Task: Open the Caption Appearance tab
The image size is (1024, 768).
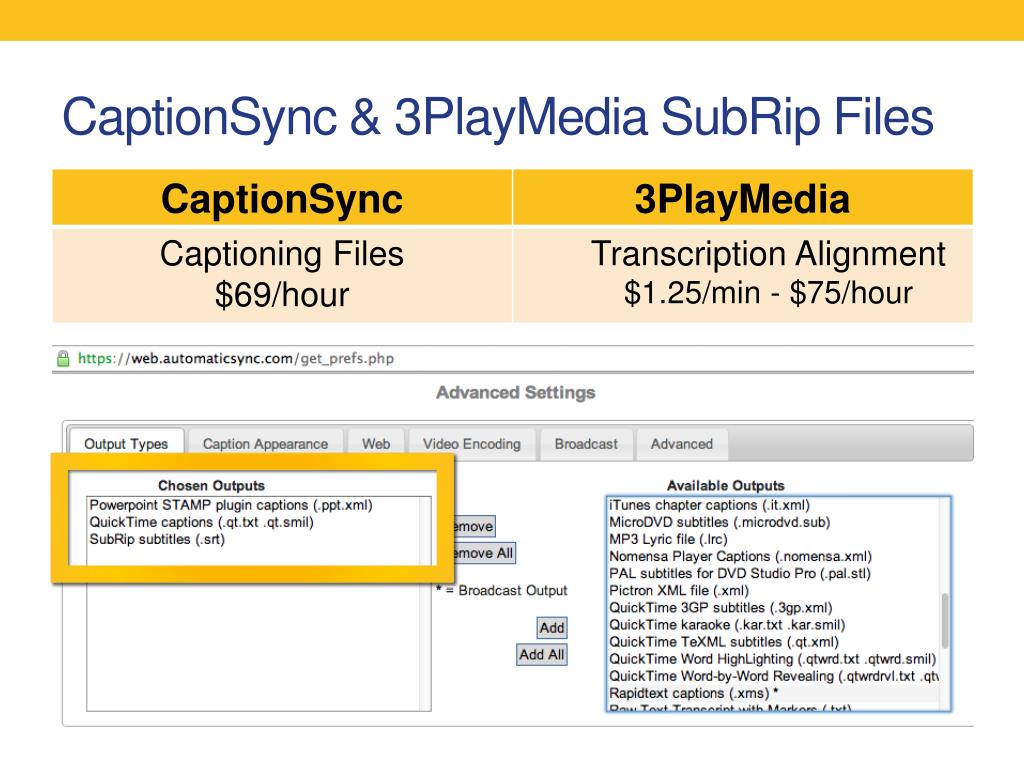Action: click(265, 444)
